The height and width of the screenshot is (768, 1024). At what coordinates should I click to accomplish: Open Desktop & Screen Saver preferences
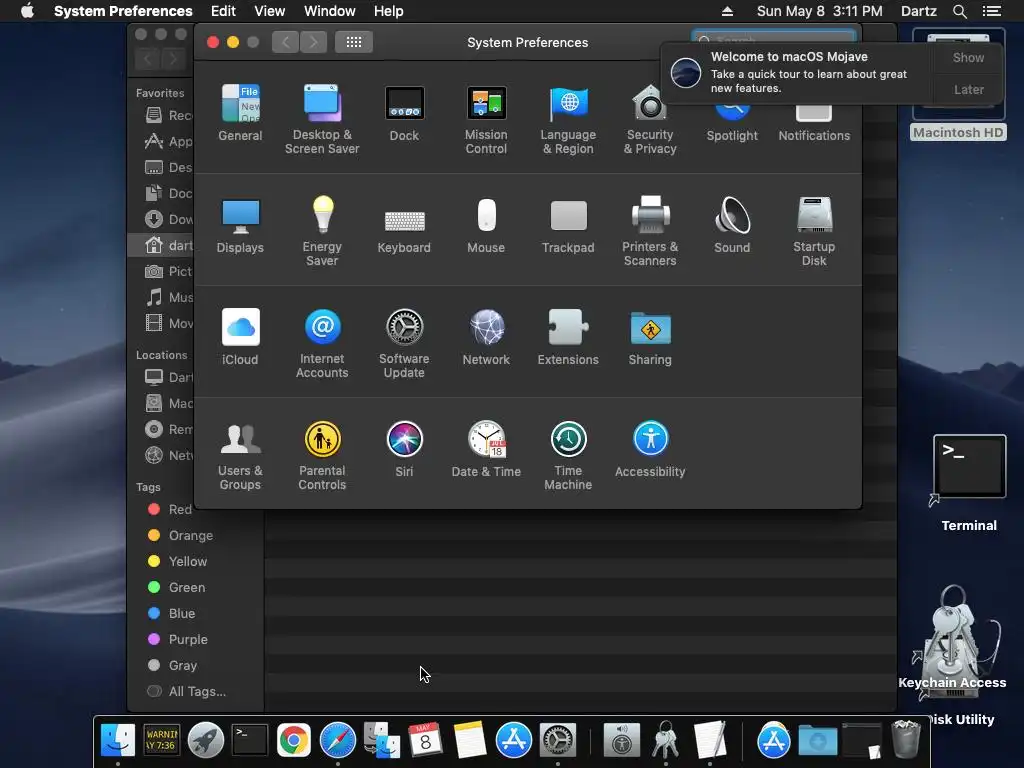click(322, 119)
